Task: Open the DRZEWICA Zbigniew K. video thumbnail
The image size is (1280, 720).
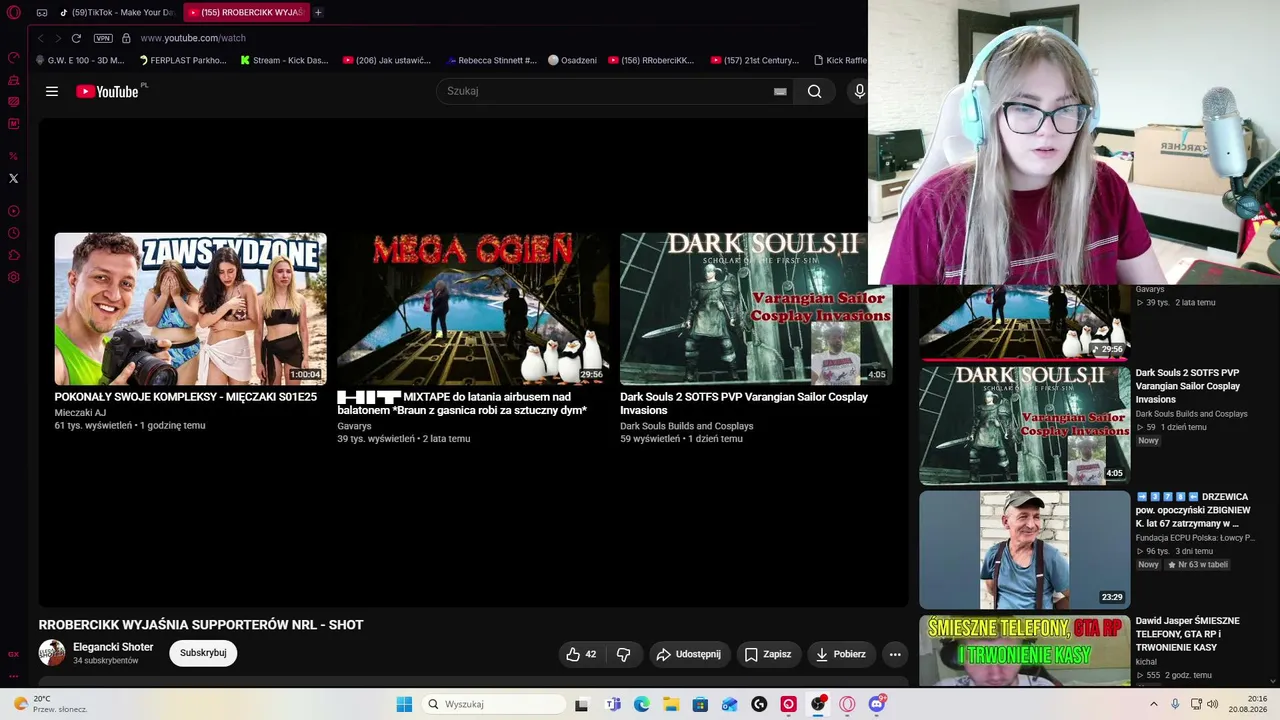Action: click(x=1025, y=549)
